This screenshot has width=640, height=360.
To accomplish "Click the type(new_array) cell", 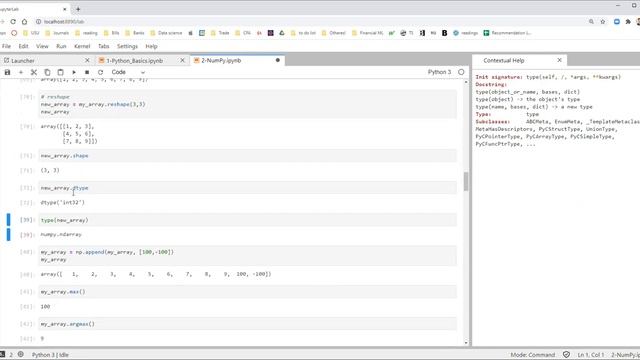I will [247, 220].
